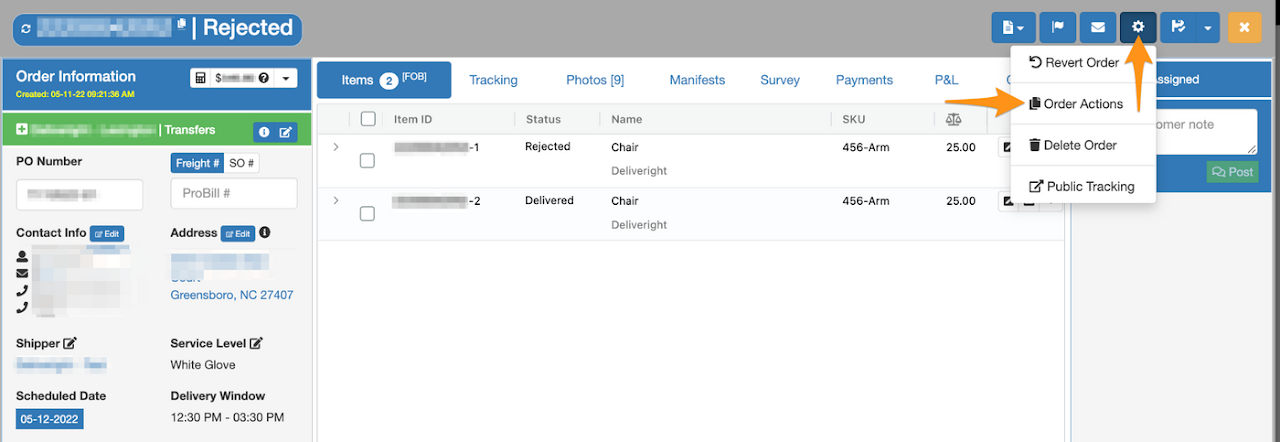Open Public Tracking from the menu
The height and width of the screenshot is (442, 1280).
pos(1083,186)
